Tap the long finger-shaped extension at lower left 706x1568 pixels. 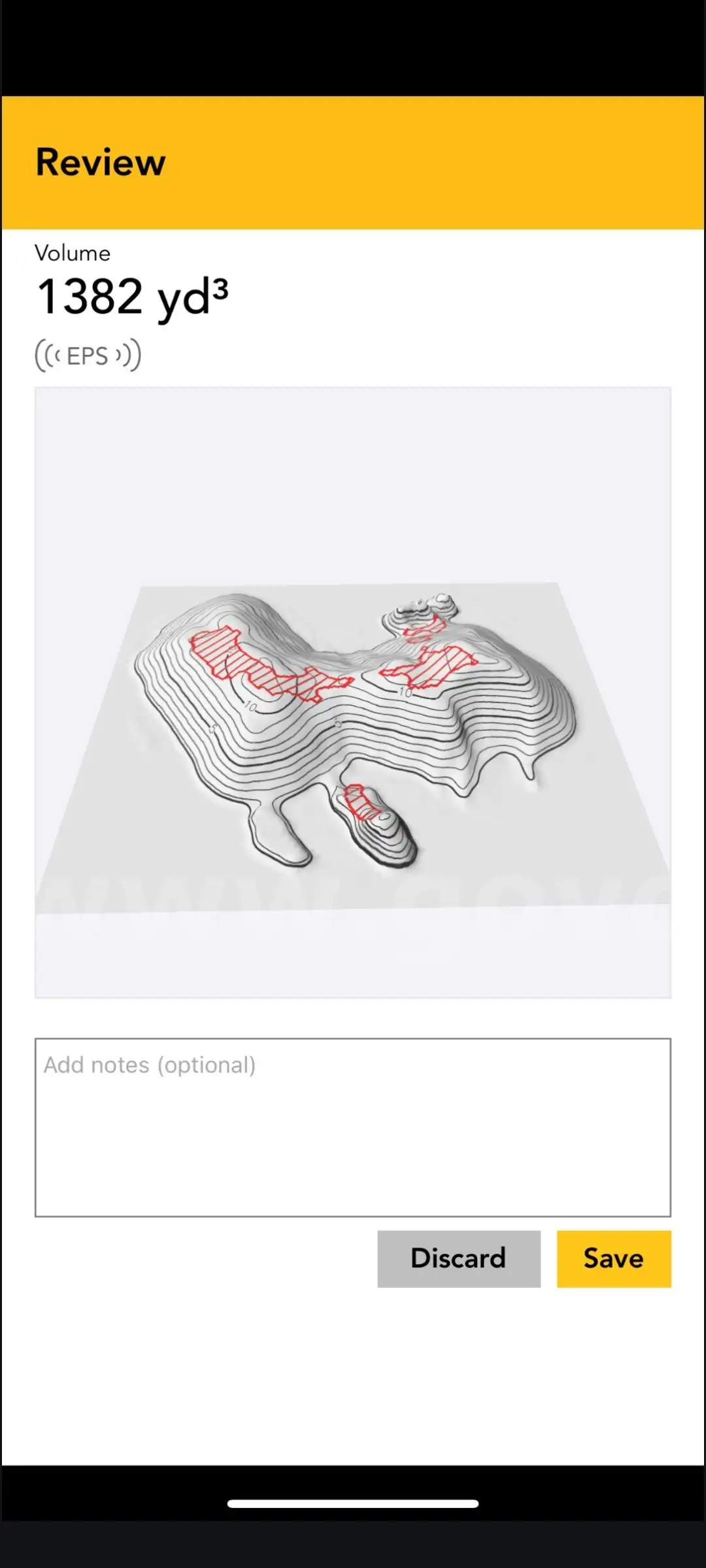click(x=278, y=830)
